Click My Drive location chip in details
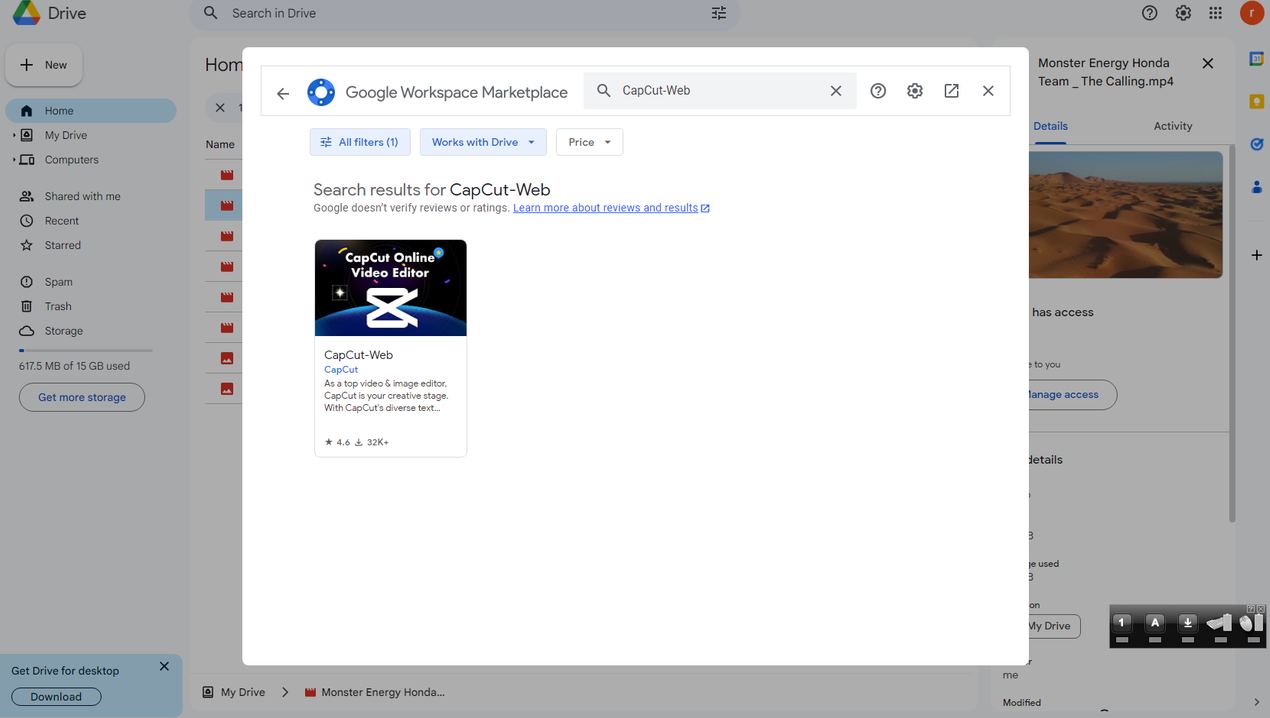1270x718 pixels. coord(1054,626)
